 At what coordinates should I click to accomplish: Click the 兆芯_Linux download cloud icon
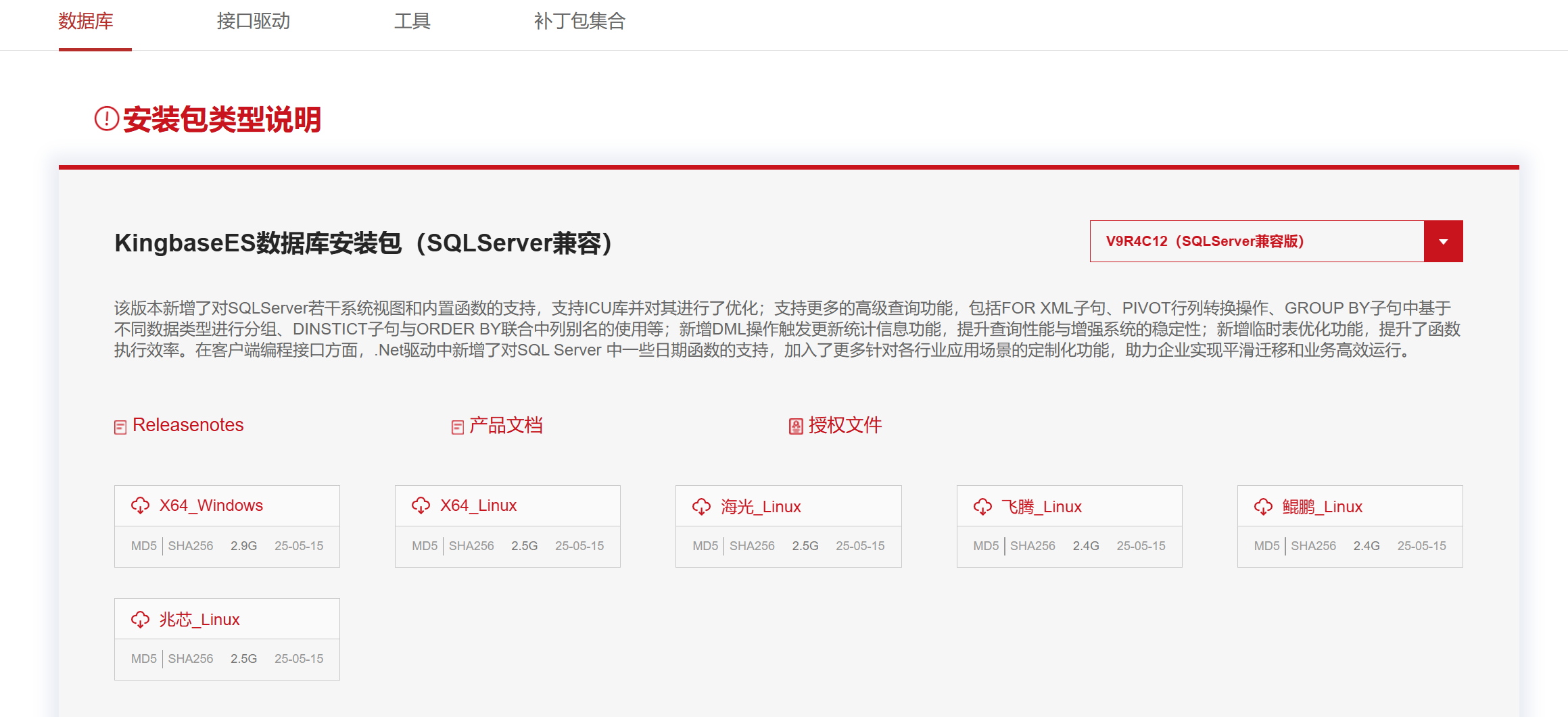140,620
